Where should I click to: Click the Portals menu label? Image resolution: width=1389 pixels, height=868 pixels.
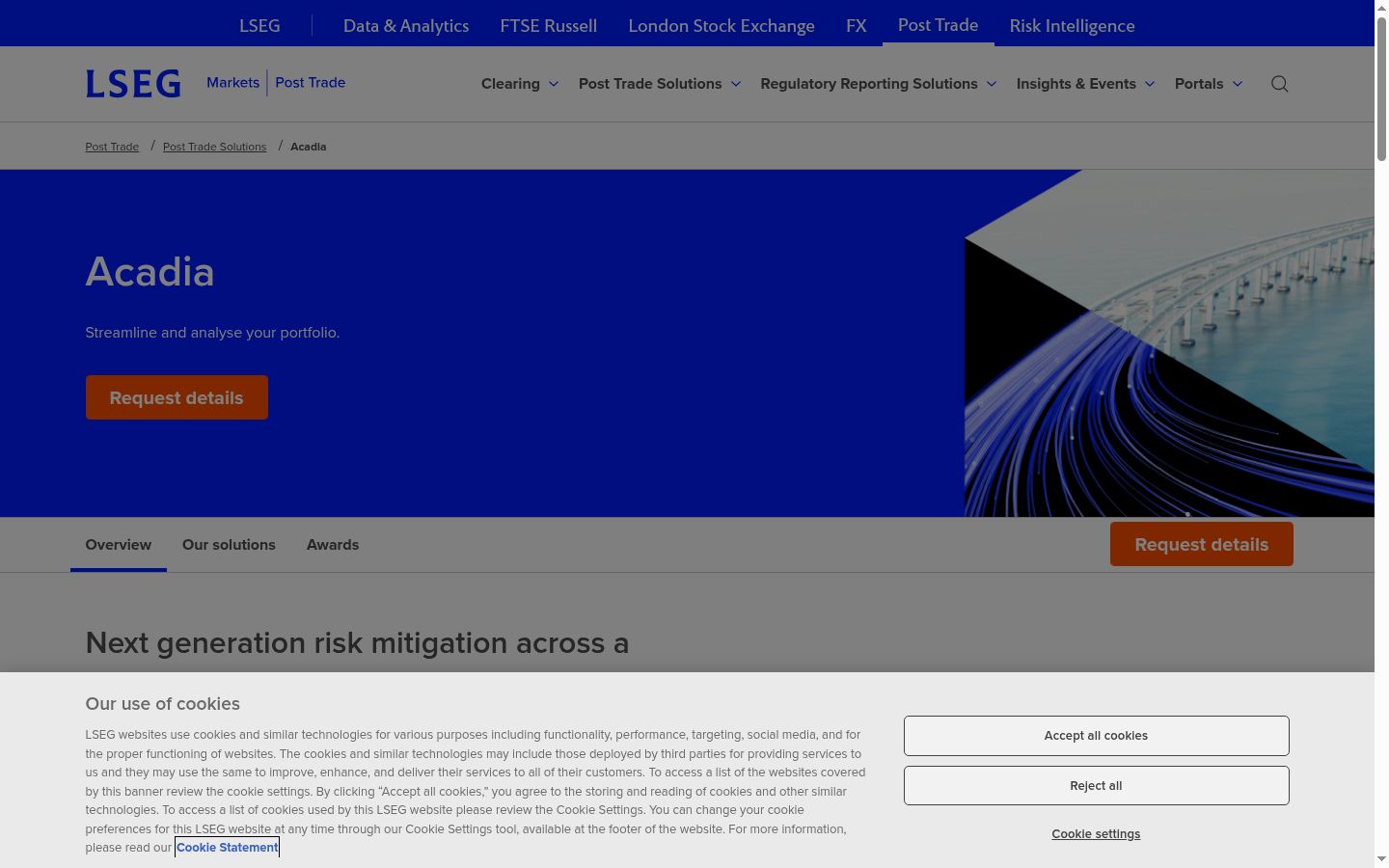tap(1199, 84)
